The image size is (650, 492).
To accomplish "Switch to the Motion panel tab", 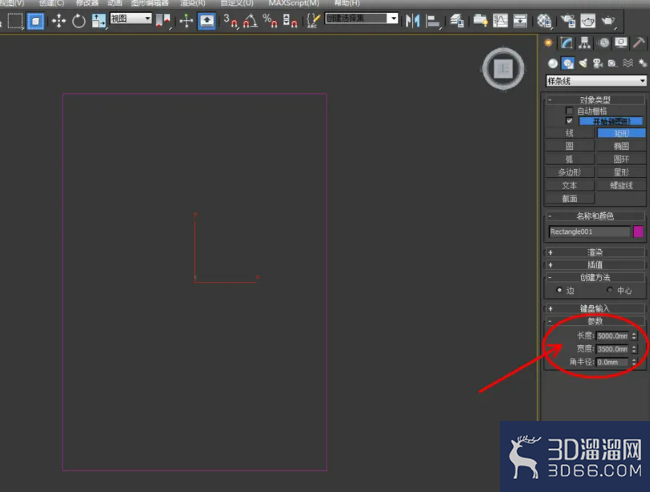I will click(604, 43).
